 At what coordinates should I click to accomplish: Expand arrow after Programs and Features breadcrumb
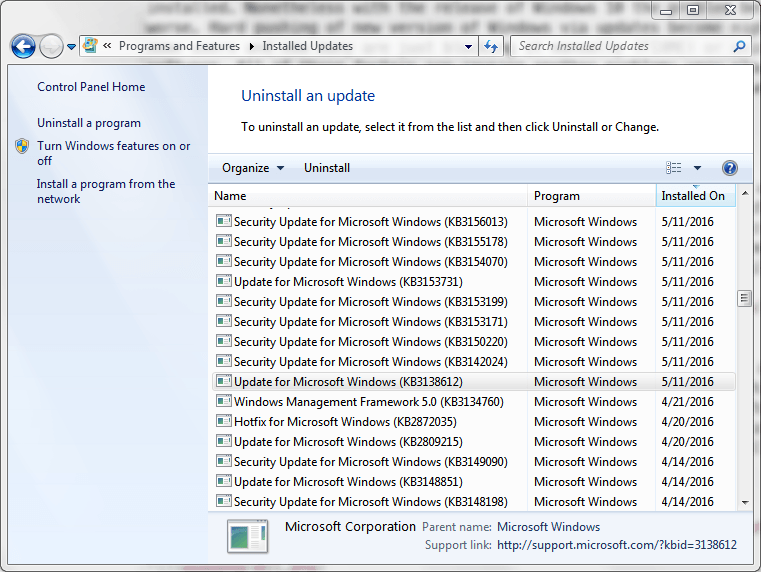pos(251,46)
